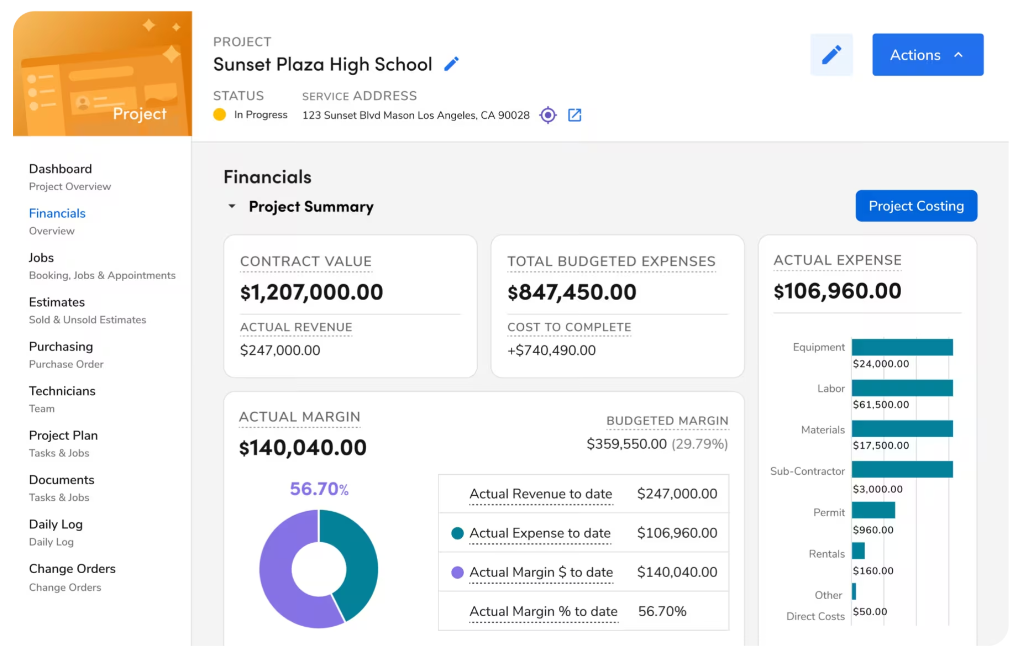This screenshot has height=656, width=1020.
Task: Click the Actual Revenue to date row label
Action: click(x=541, y=494)
